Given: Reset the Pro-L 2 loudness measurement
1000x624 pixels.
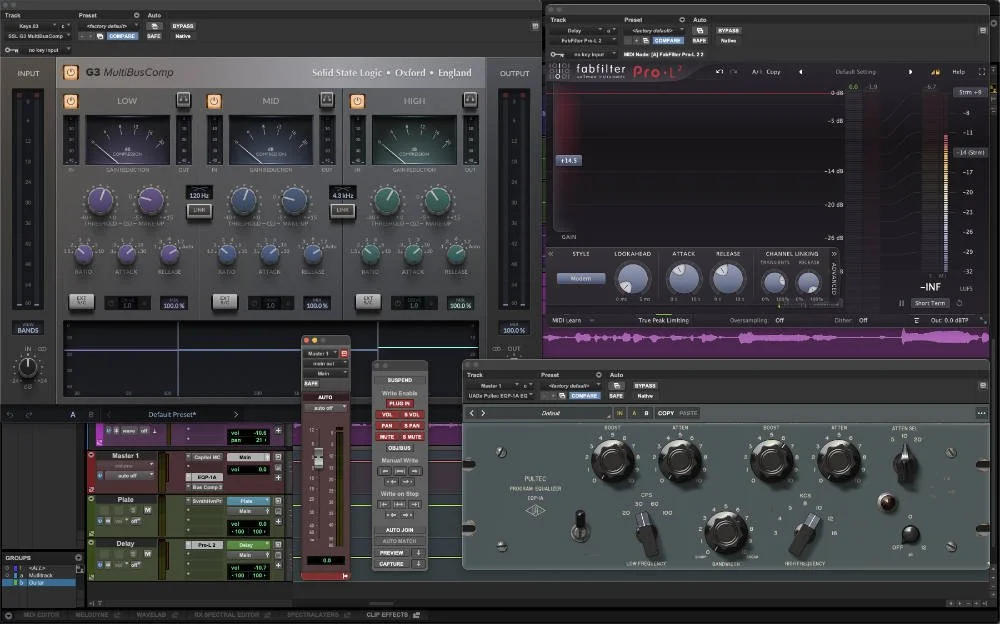Looking at the screenshot, I should coord(959,303).
